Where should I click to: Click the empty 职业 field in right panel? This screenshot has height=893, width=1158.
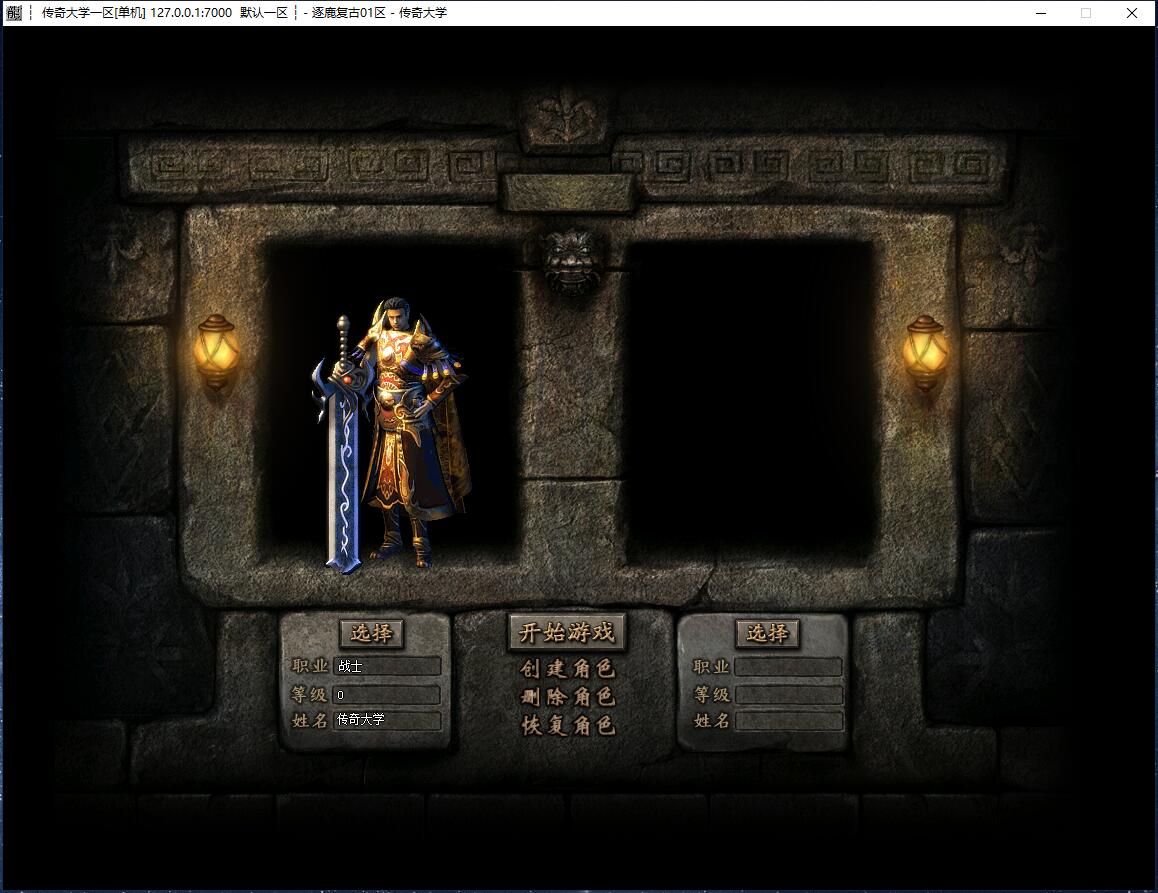pos(788,667)
